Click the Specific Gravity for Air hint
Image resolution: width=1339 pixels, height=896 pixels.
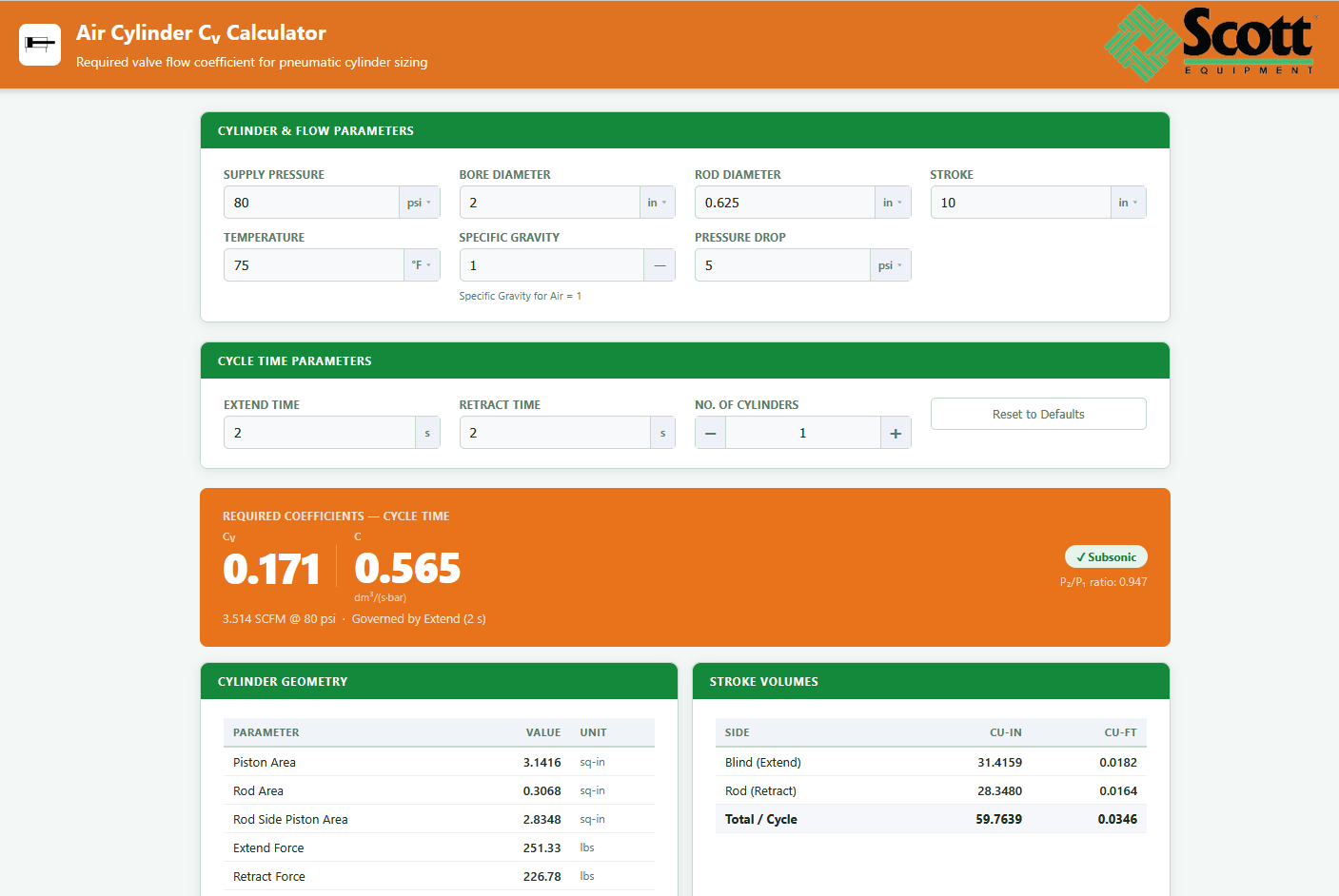point(520,296)
